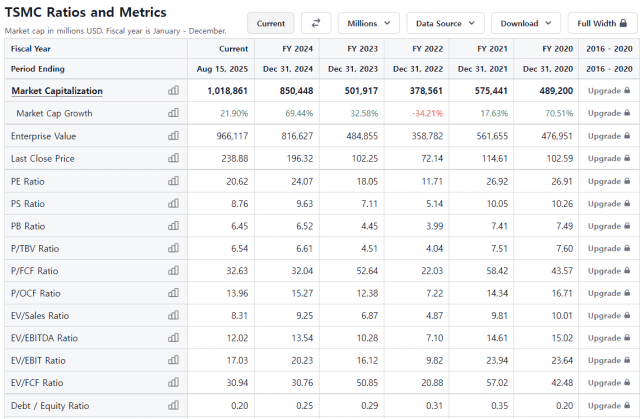
Task: Open the Market Capitalization link
Action: pos(57,91)
